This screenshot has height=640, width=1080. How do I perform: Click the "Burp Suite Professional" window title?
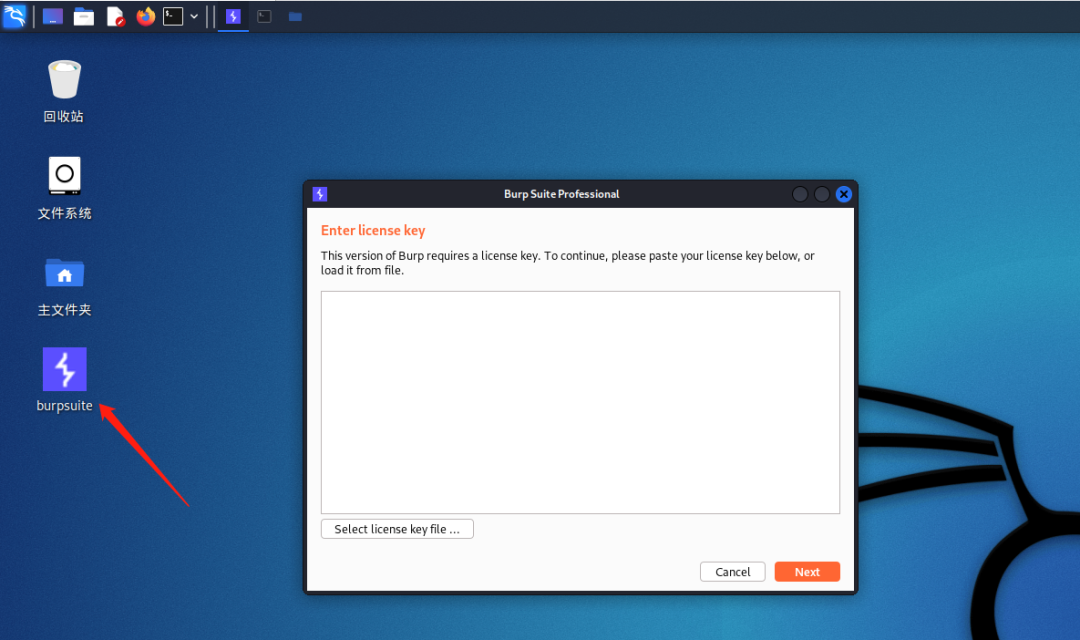[561, 194]
